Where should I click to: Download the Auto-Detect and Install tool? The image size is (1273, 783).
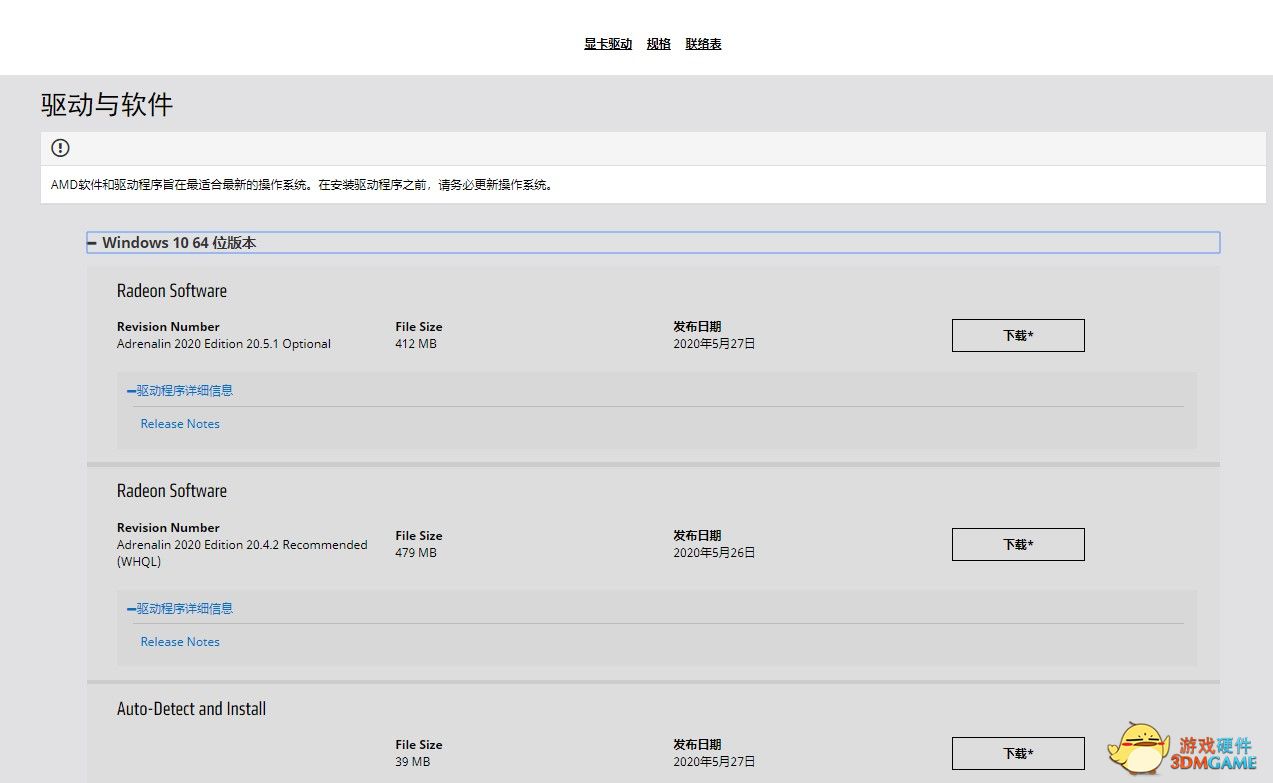1018,753
